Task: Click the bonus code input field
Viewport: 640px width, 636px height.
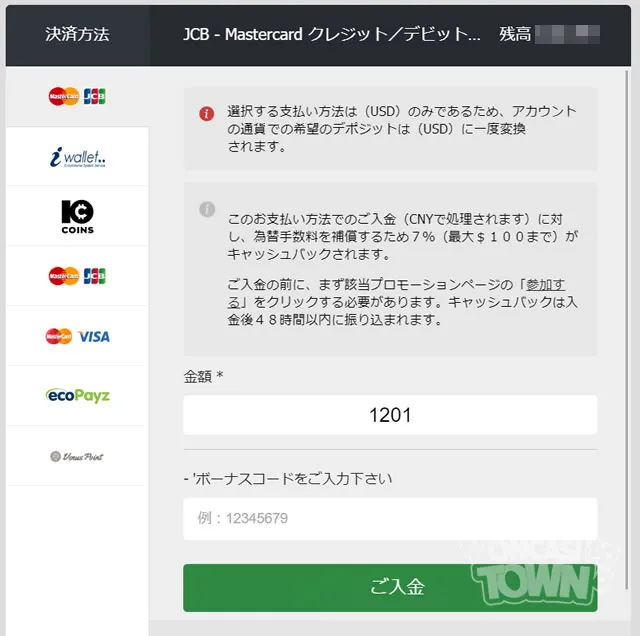Action: coord(390,519)
